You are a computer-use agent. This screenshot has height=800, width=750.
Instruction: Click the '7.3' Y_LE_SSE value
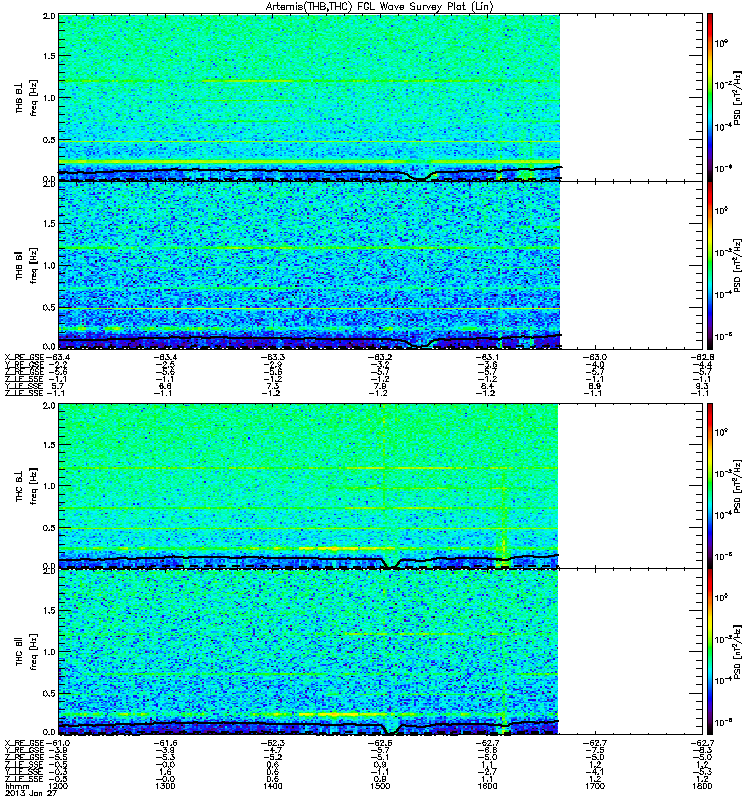click(273, 386)
